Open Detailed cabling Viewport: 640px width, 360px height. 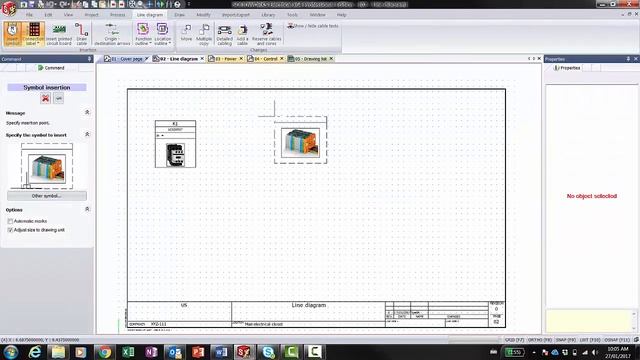[x=224, y=34]
